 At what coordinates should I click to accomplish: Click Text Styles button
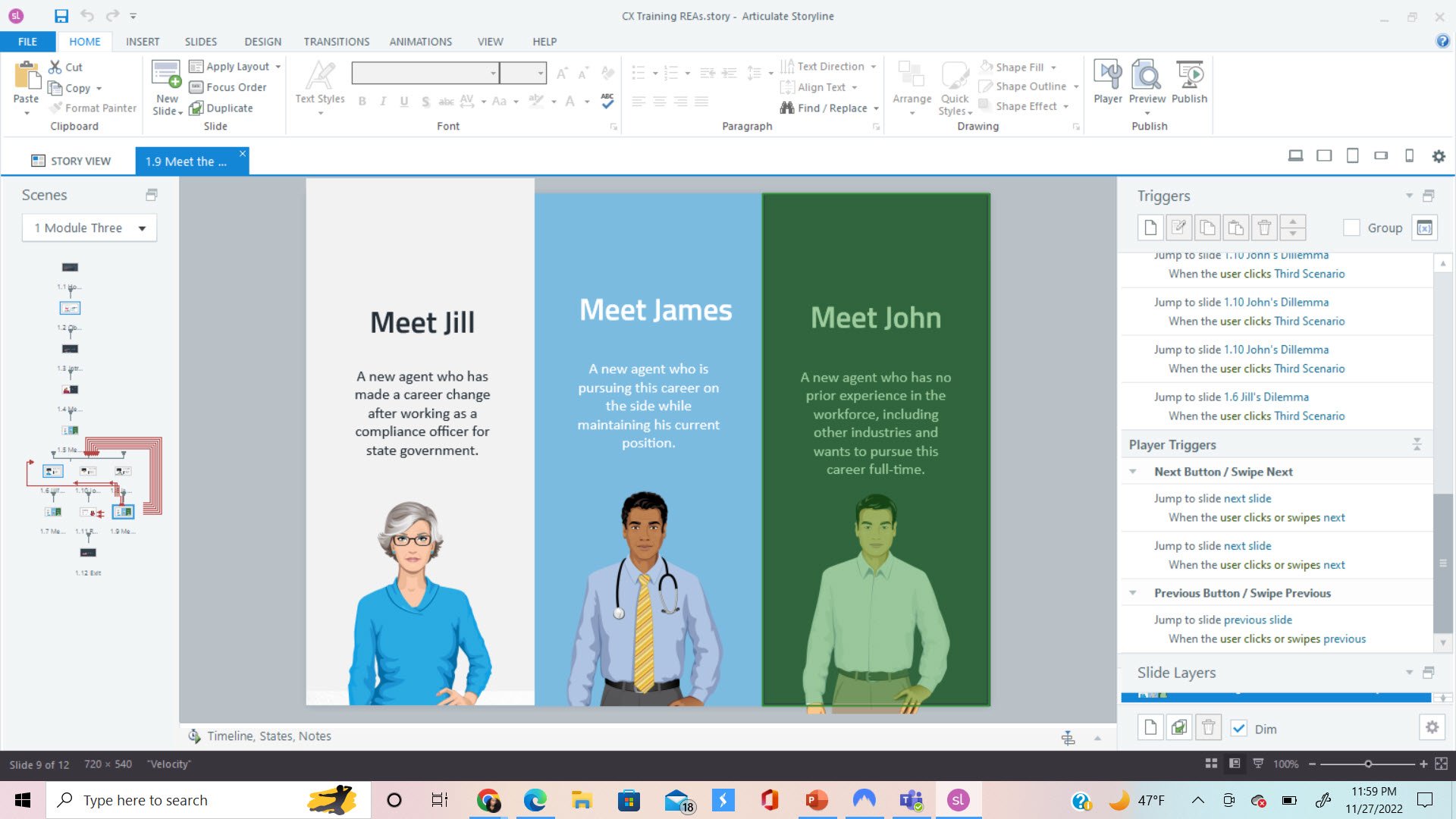click(320, 86)
